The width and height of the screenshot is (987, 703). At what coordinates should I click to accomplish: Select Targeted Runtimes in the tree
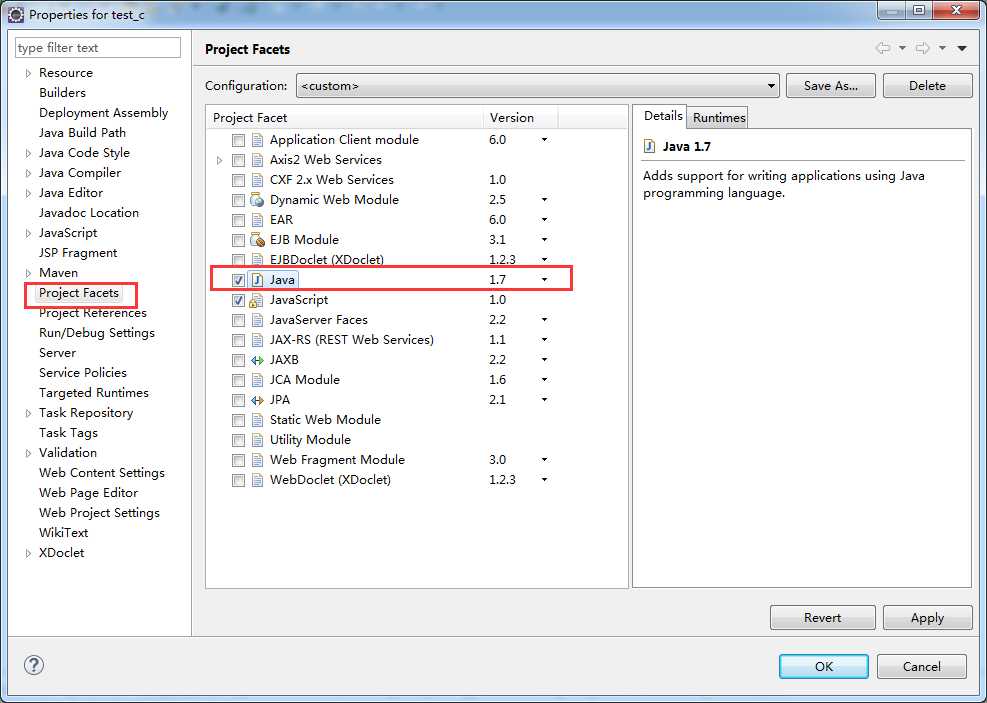click(94, 393)
